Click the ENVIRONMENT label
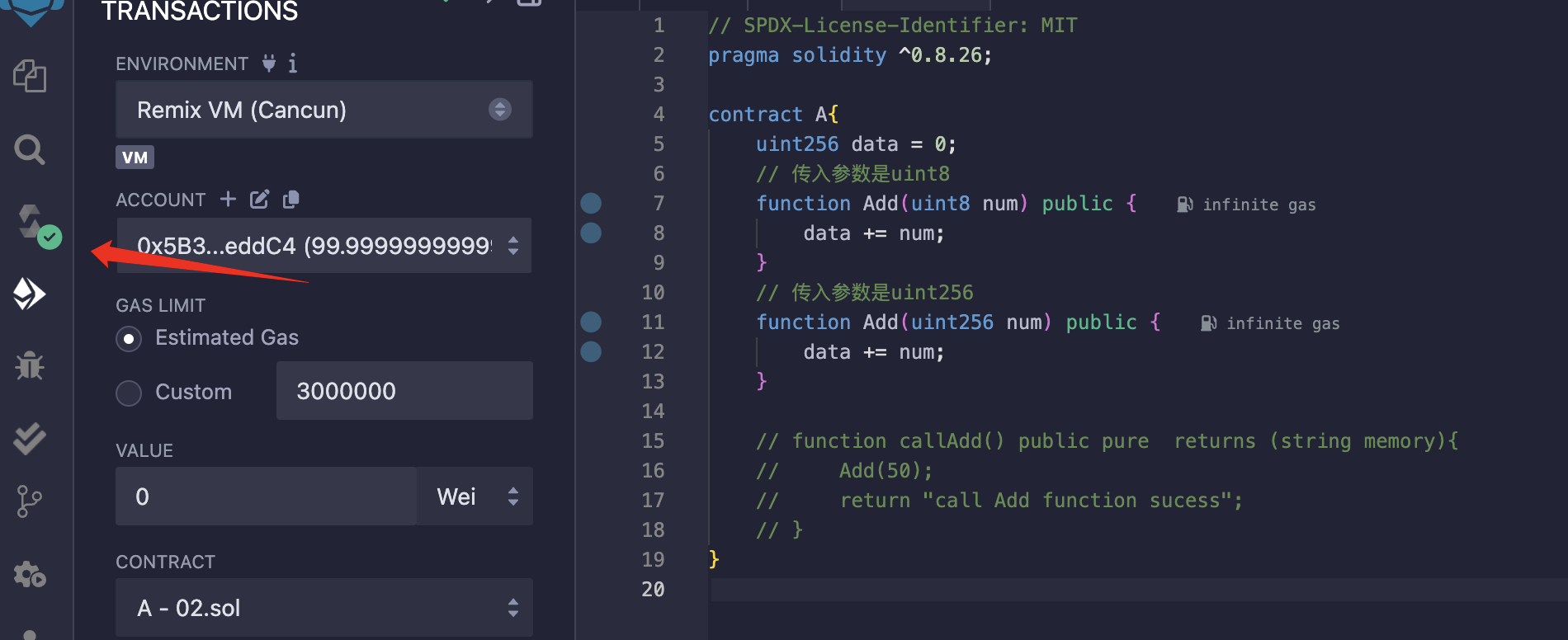Screen dimensions: 1568x640 pyautogui.click(x=182, y=64)
